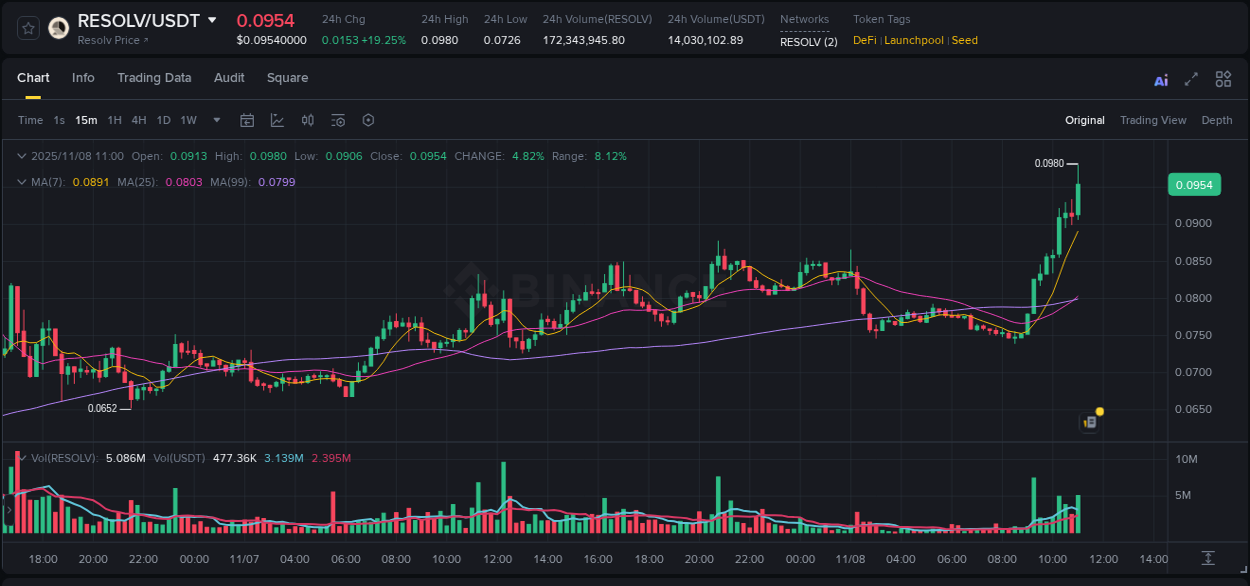Select the 1H chart interval
Image resolution: width=1250 pixels, height=586 pixels.
pos(114,119)
